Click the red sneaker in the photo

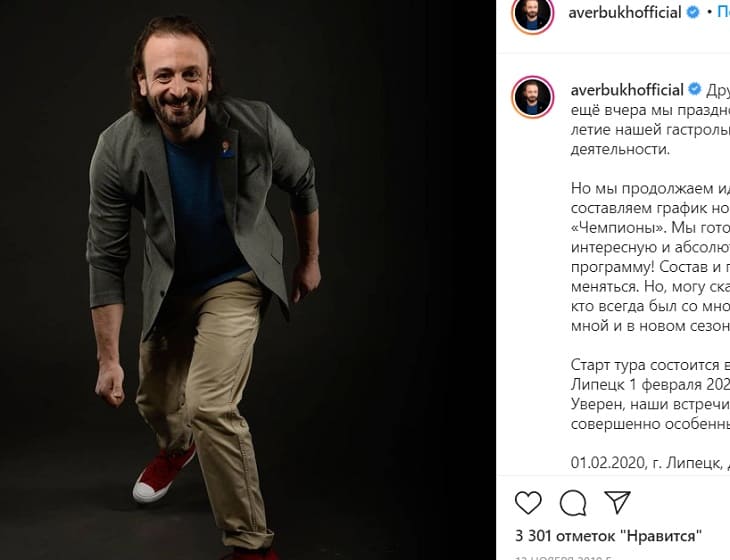tap(164, 473)
